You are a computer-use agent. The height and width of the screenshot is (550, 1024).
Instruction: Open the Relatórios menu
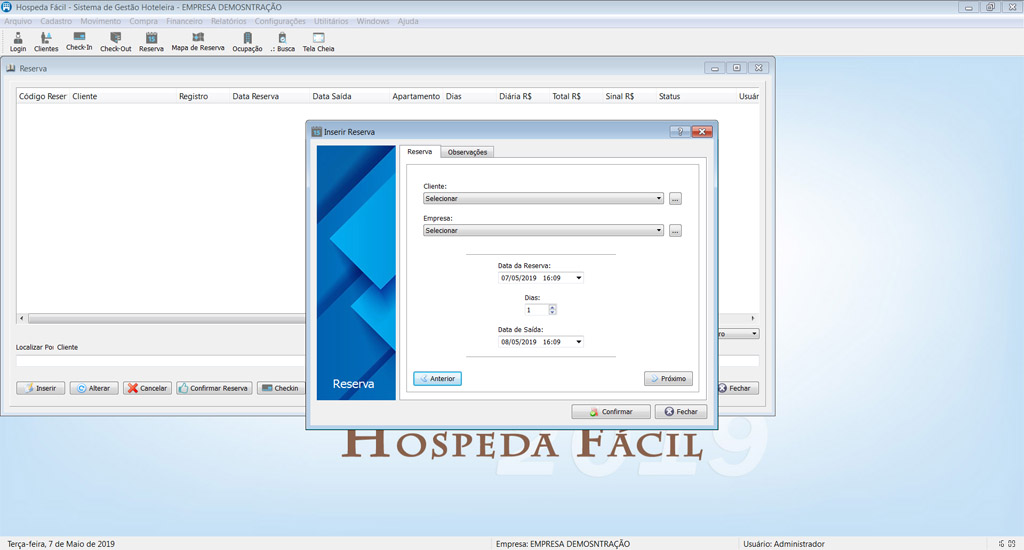[x=229, y=21]
